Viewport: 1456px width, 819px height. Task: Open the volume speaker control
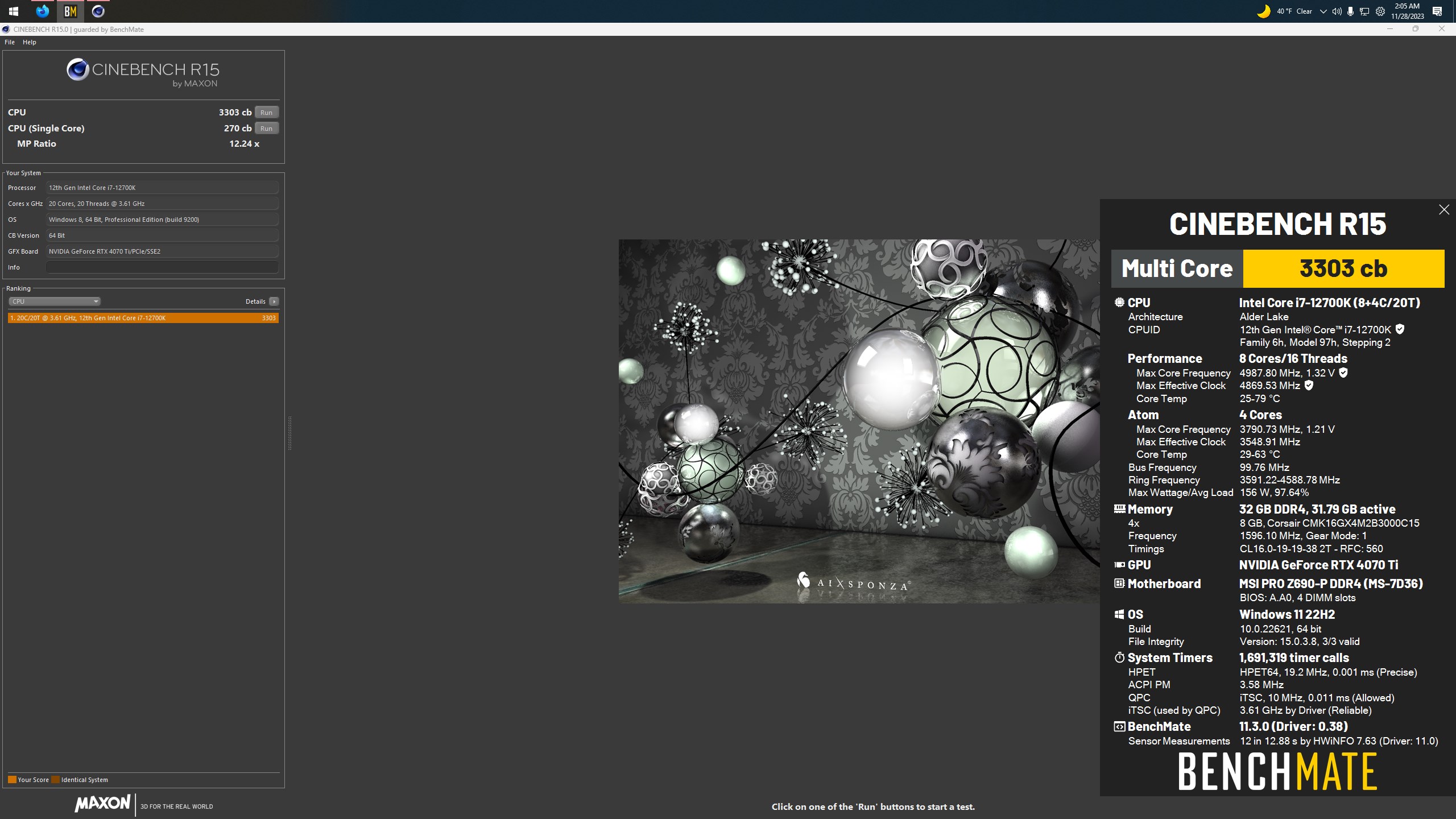1337,11
